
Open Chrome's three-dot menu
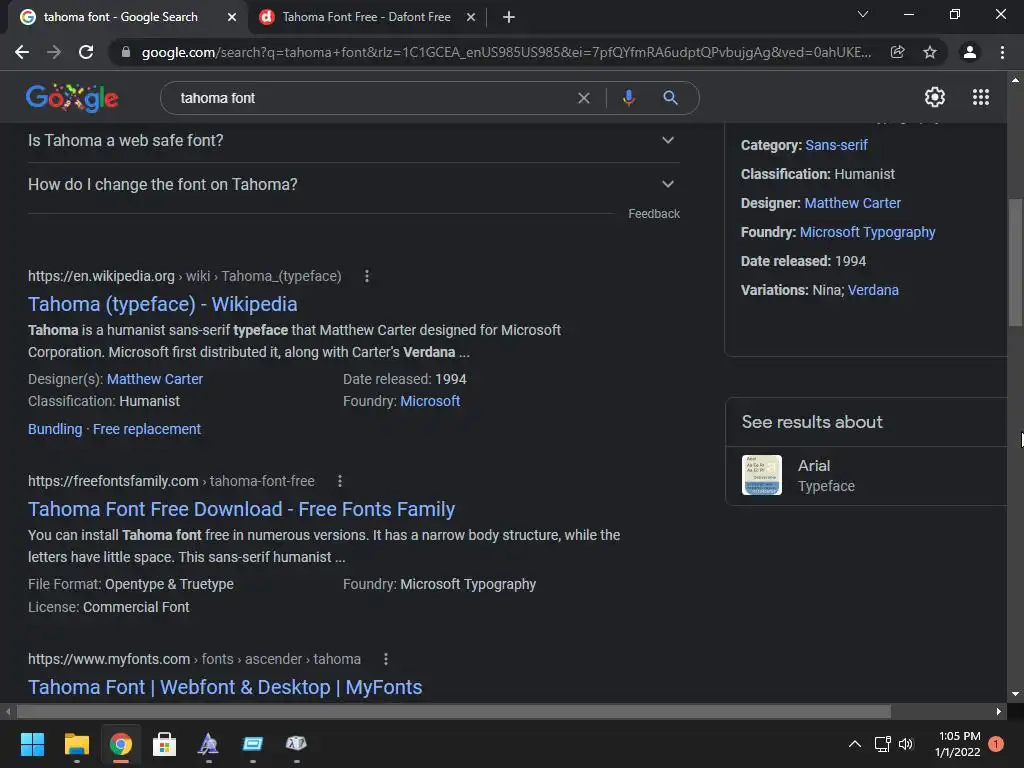1002,52
